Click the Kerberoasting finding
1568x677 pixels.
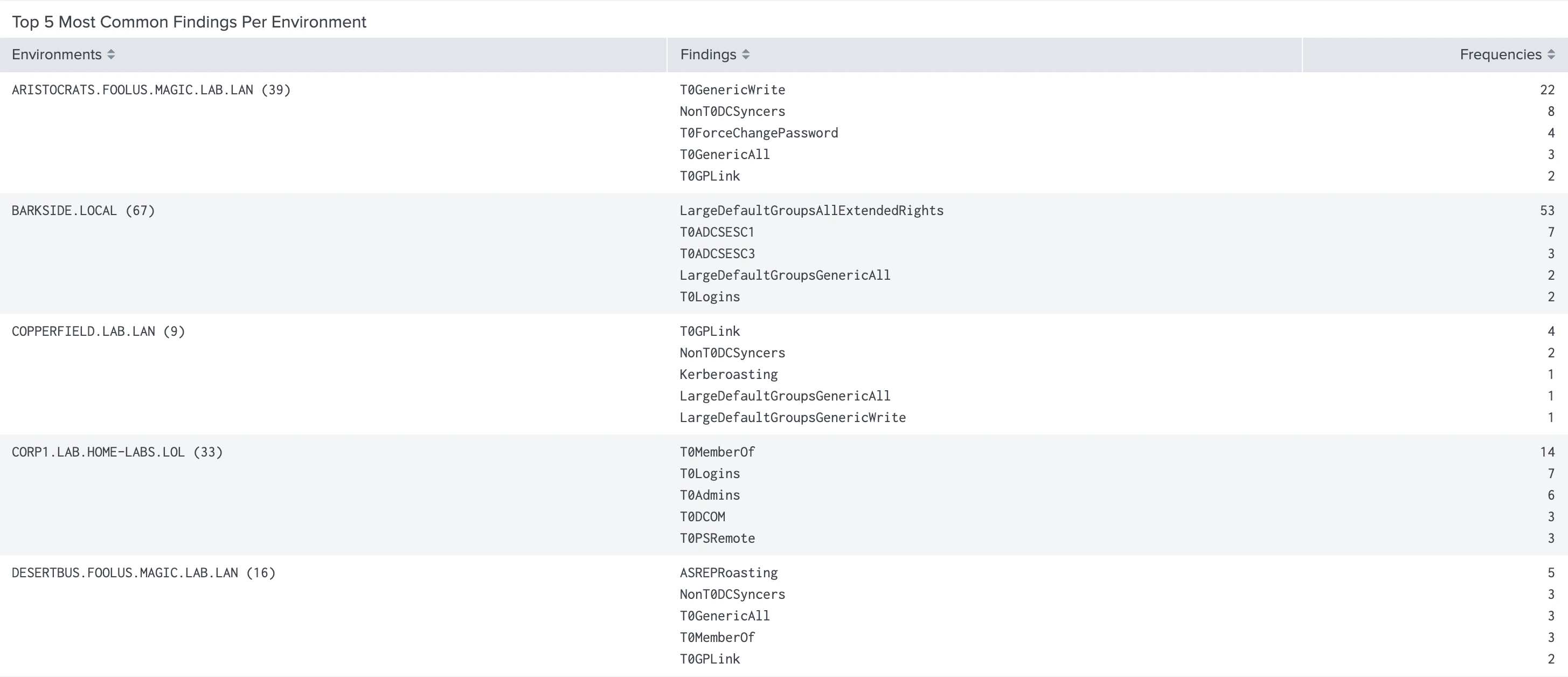pyautogui.click(x=729, y=375)
